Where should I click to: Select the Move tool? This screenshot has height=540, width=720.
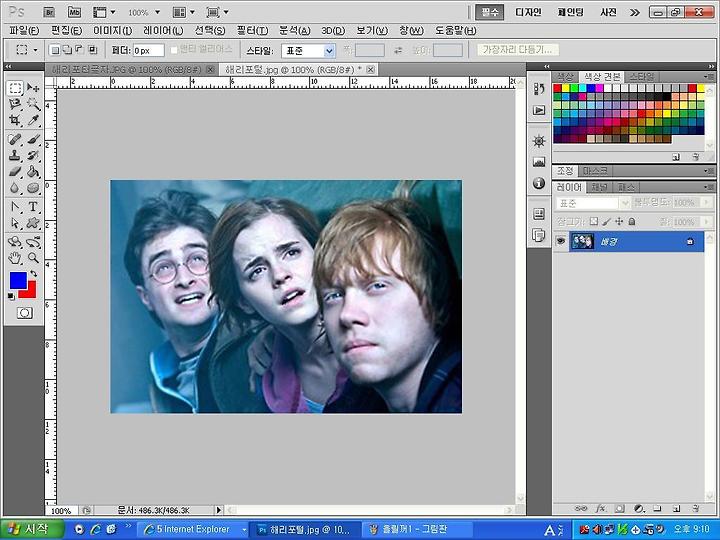33,87
